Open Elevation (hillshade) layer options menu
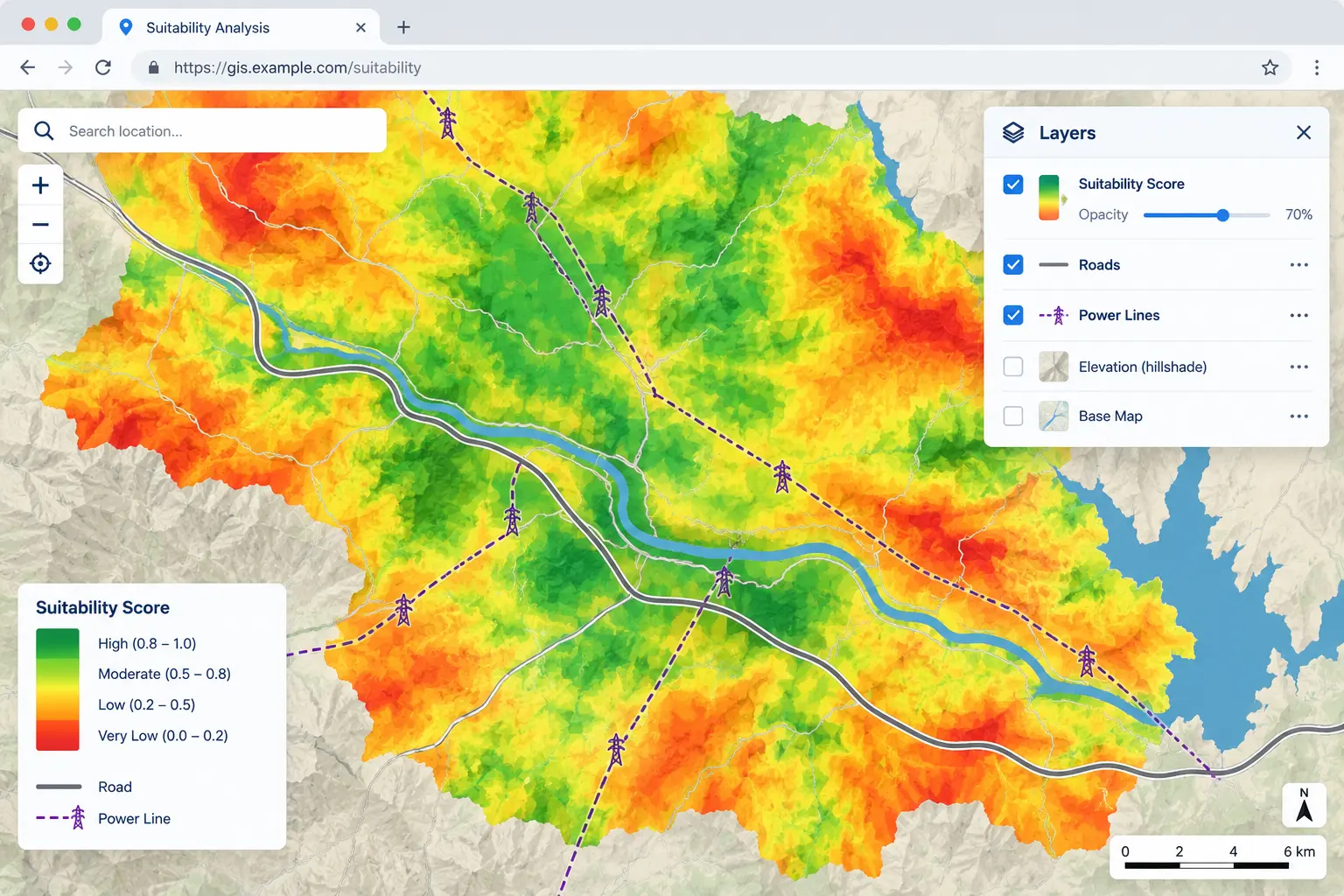Image resolution: width=1344 pixels, height=896 pixels. point(1299,367)
